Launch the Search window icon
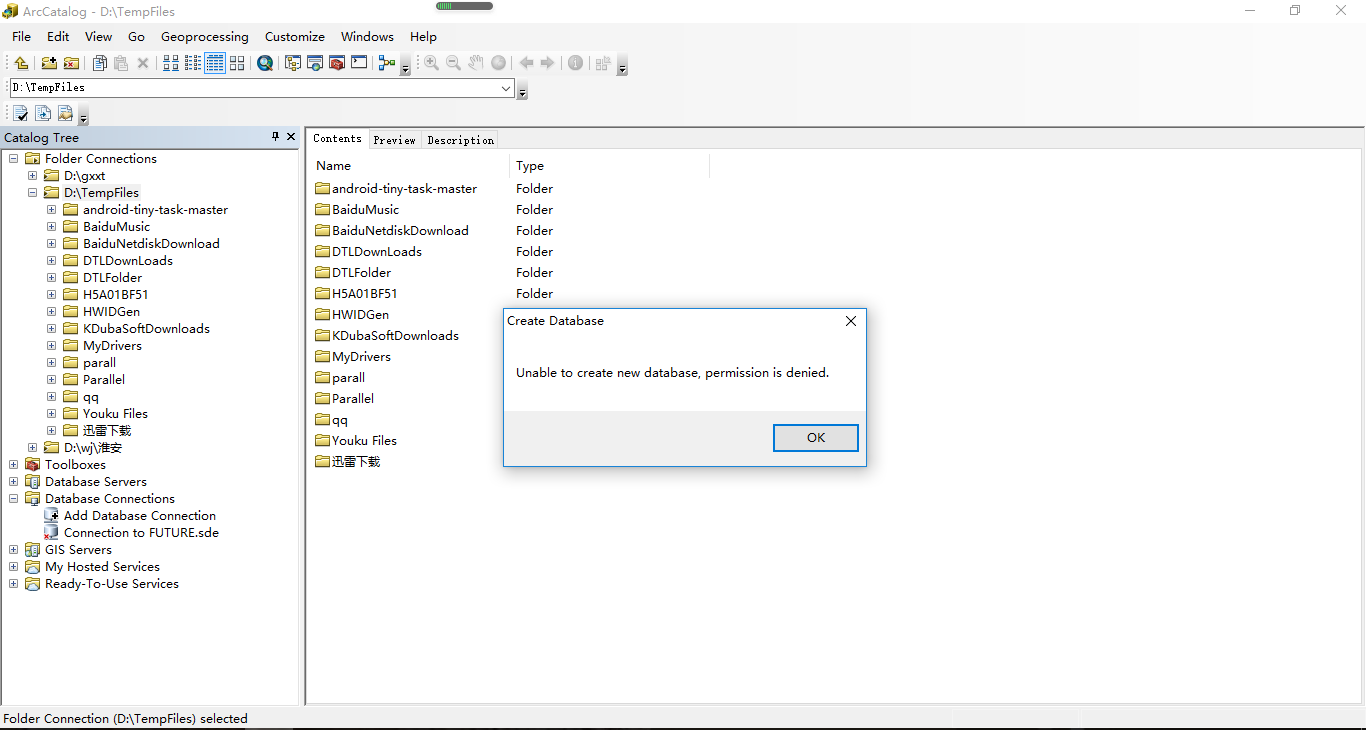 pos(264,62)
